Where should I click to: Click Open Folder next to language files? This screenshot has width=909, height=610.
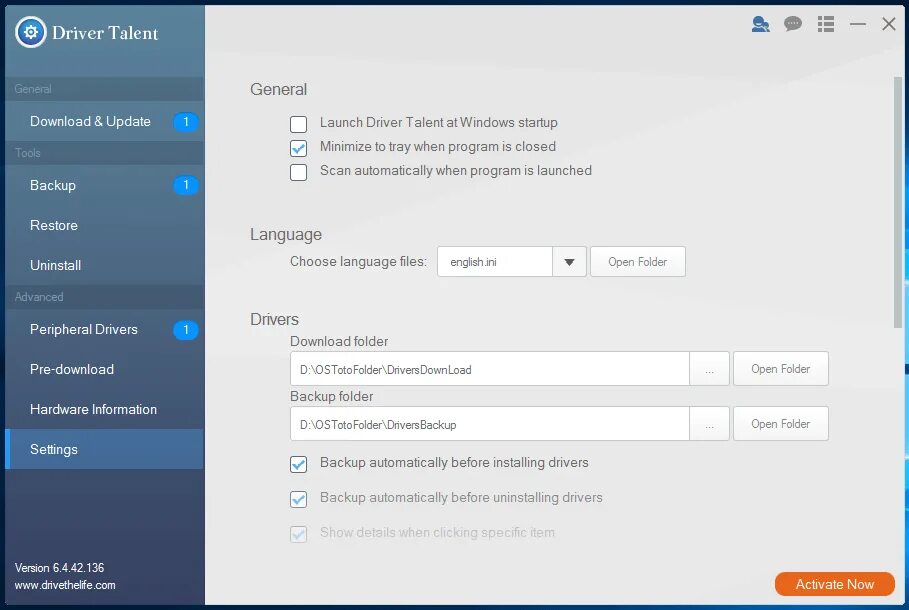tap(638, 262)
